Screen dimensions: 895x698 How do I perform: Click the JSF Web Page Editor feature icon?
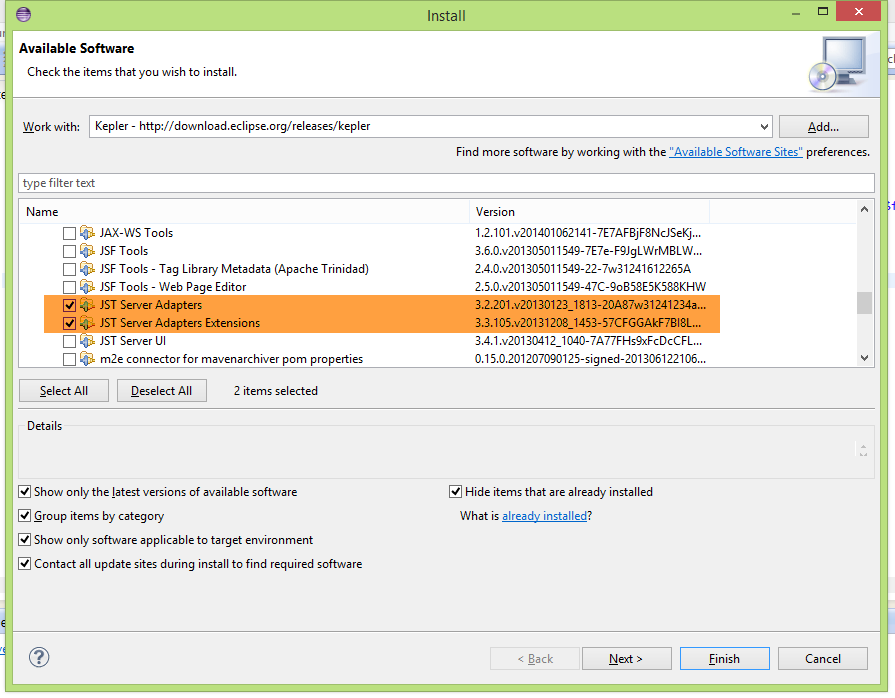tap(87, 287)
